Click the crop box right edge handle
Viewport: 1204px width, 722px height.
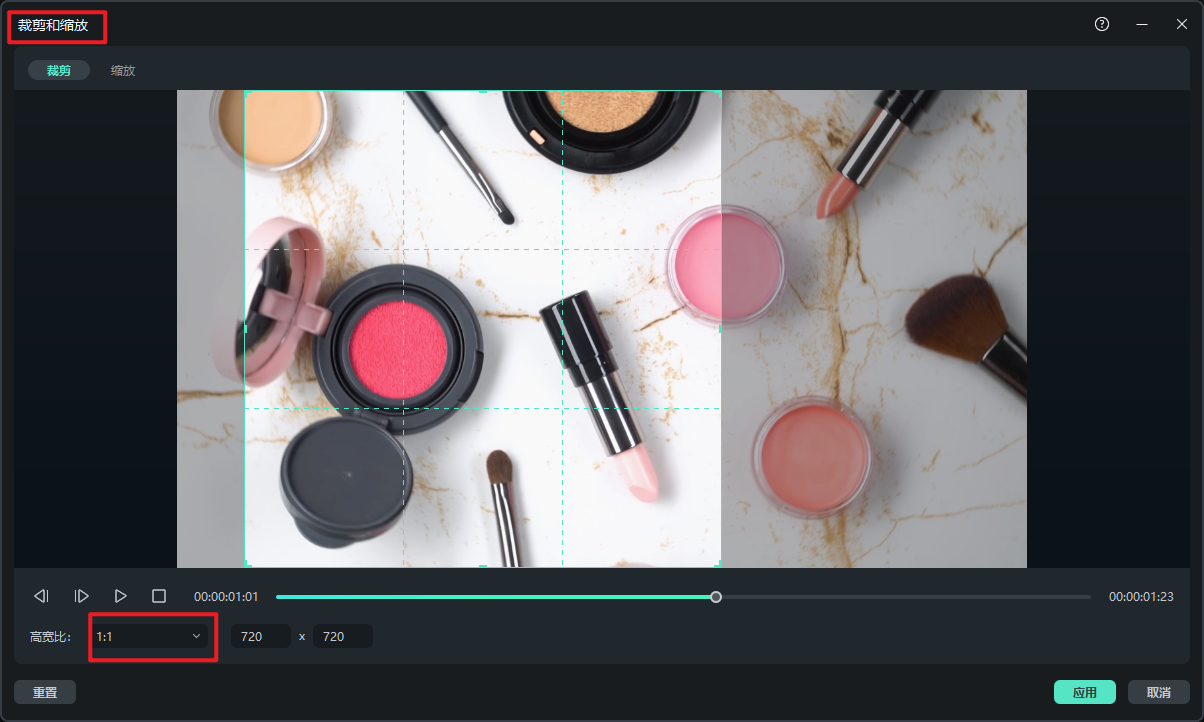tap(721, 328)
